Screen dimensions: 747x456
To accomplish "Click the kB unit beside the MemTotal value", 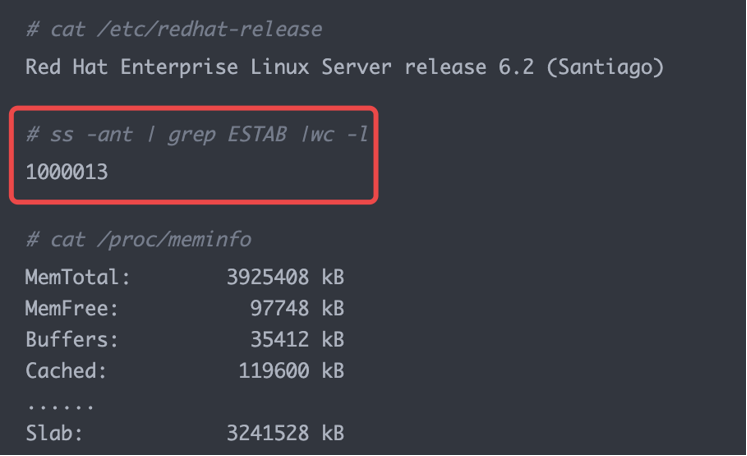I will tap(333, 277).
